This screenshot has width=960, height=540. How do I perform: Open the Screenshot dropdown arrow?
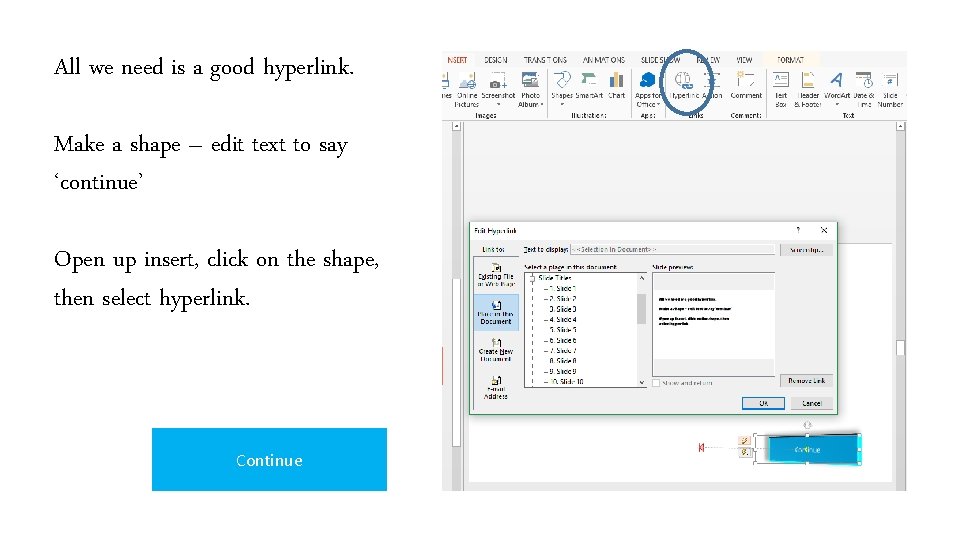498,105
